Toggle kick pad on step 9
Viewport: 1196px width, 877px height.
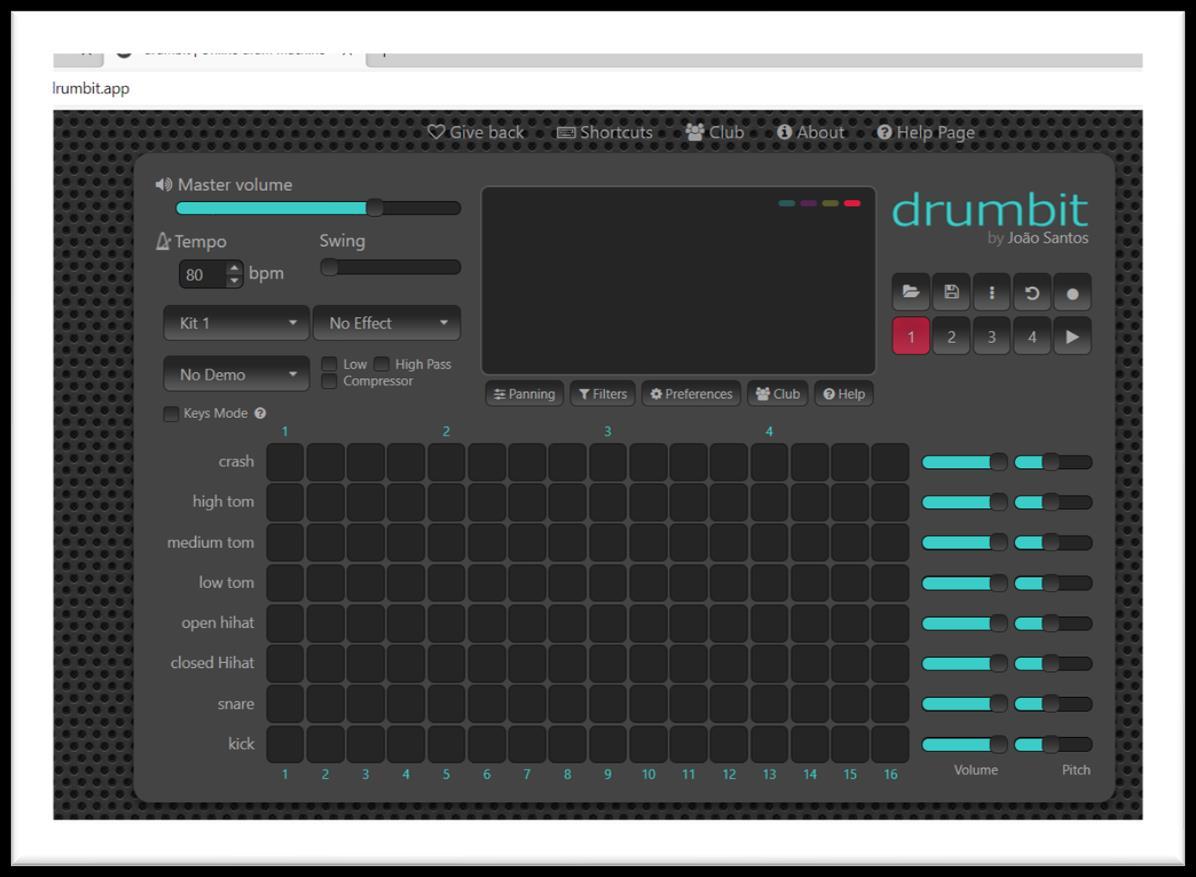[x=608, y=744]
